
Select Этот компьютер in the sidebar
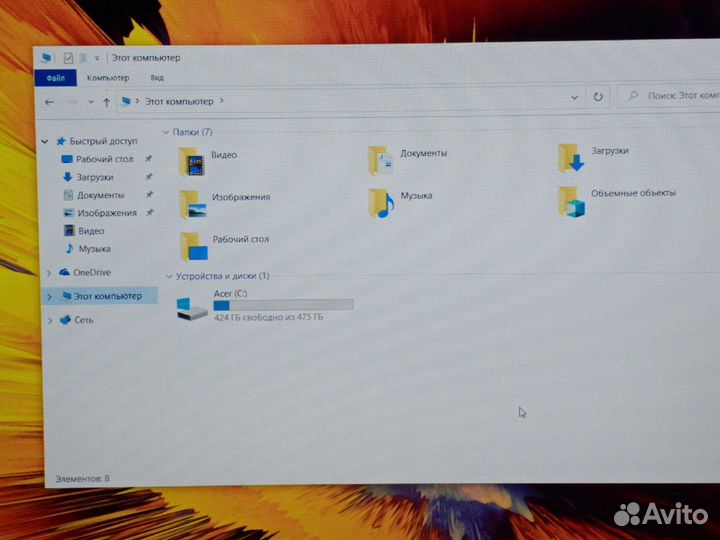100,296
